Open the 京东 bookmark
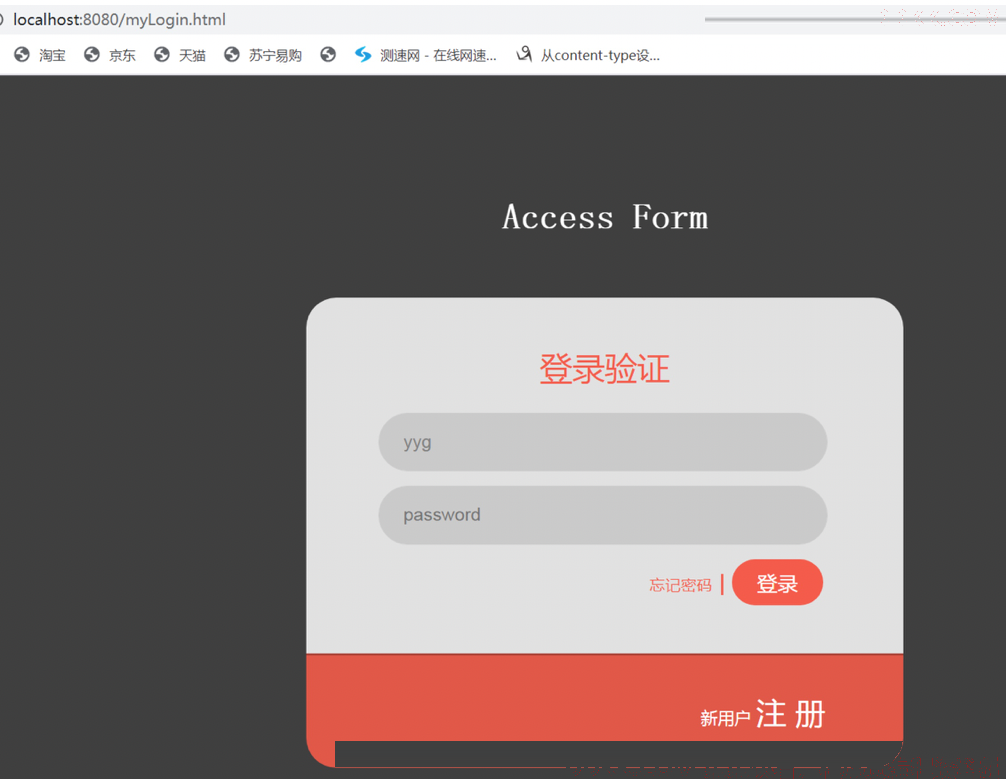This screenshot has height=780, width=1006. click(111, 55)
